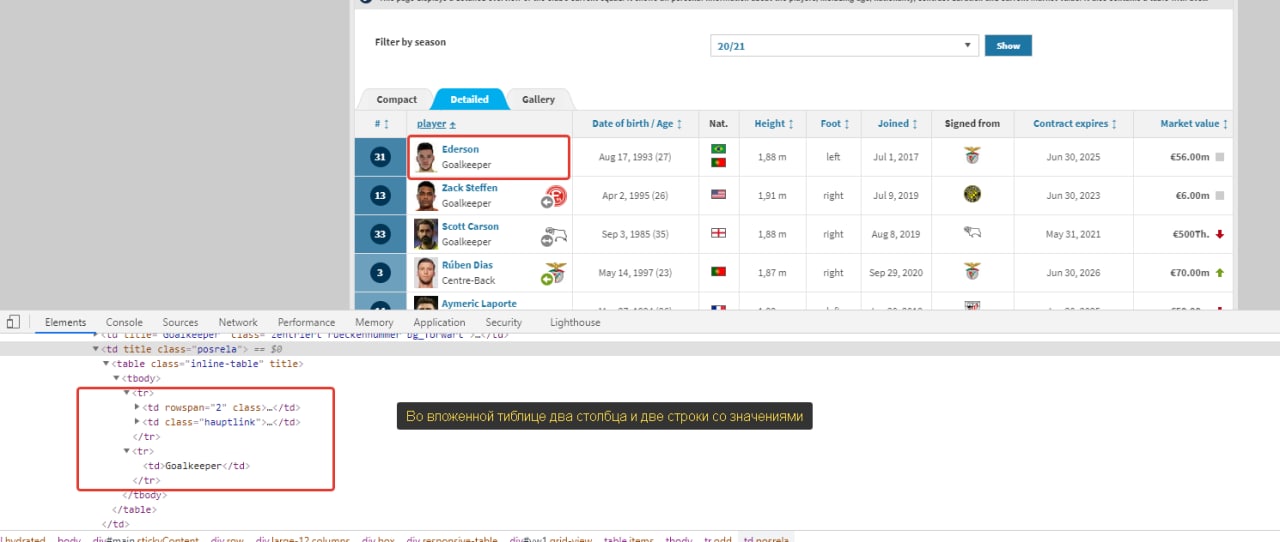
Task: Sort table by Market value column header
Action: click(1189, 124)
